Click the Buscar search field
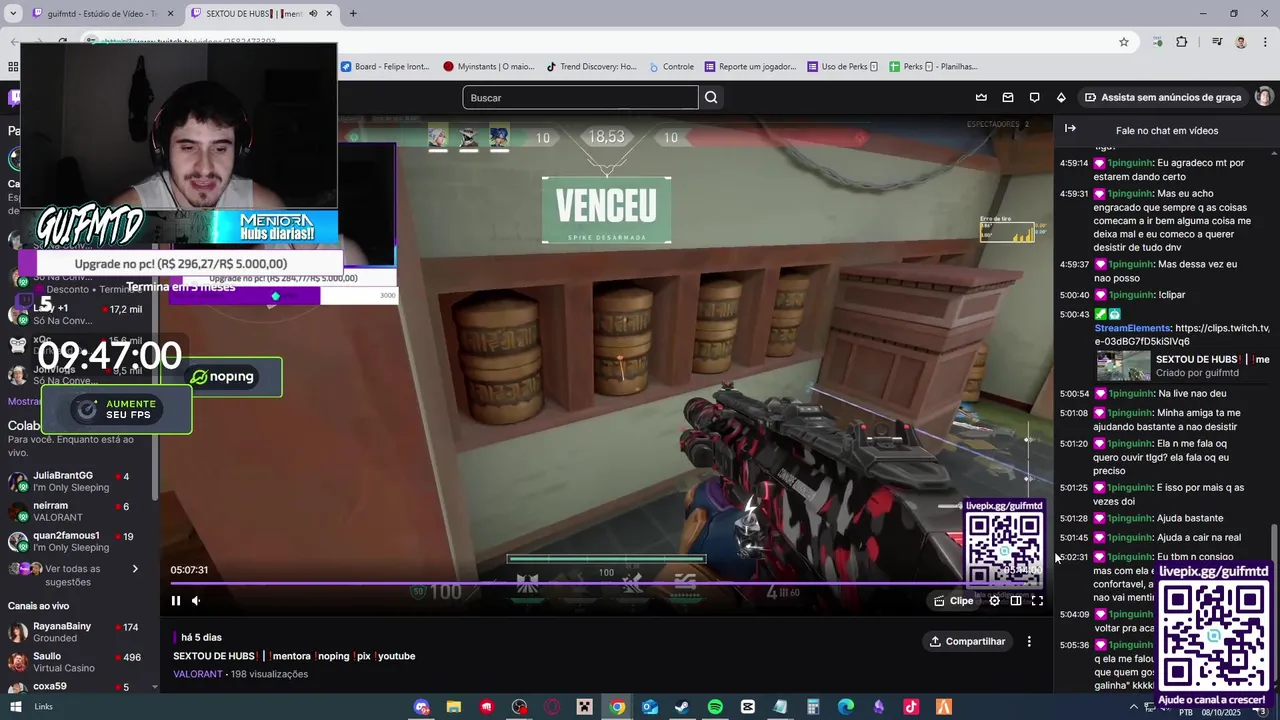The width and height of the screenshot is (1280, 720). point(580,97)
